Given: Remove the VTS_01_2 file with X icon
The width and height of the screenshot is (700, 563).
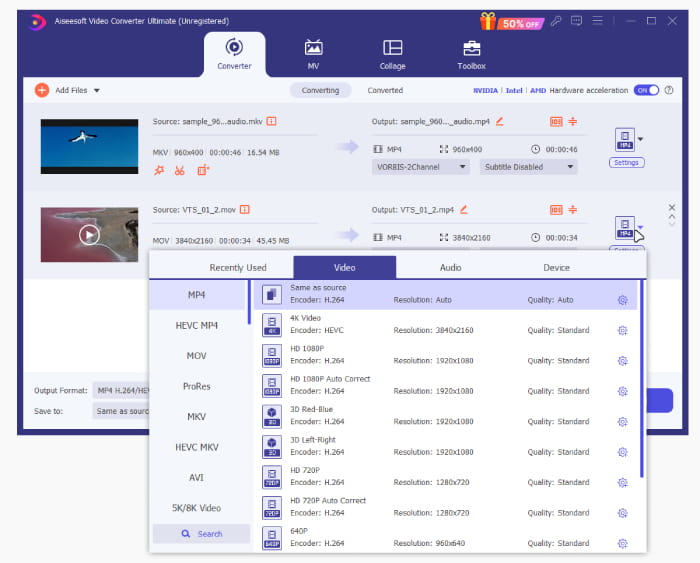Looking at the screenshot, I should pos(671,207).
